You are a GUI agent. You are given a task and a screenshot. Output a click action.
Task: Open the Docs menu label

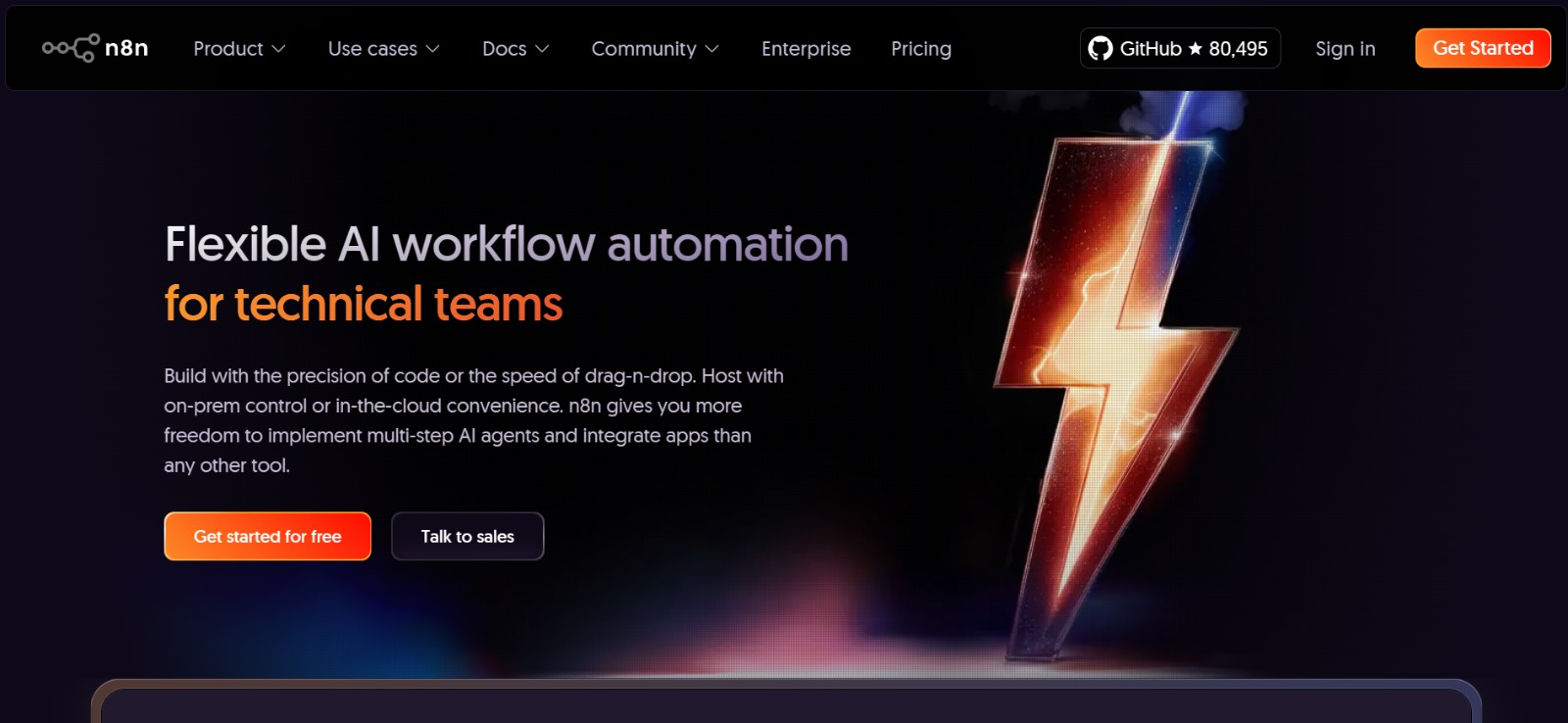point(504,49)
